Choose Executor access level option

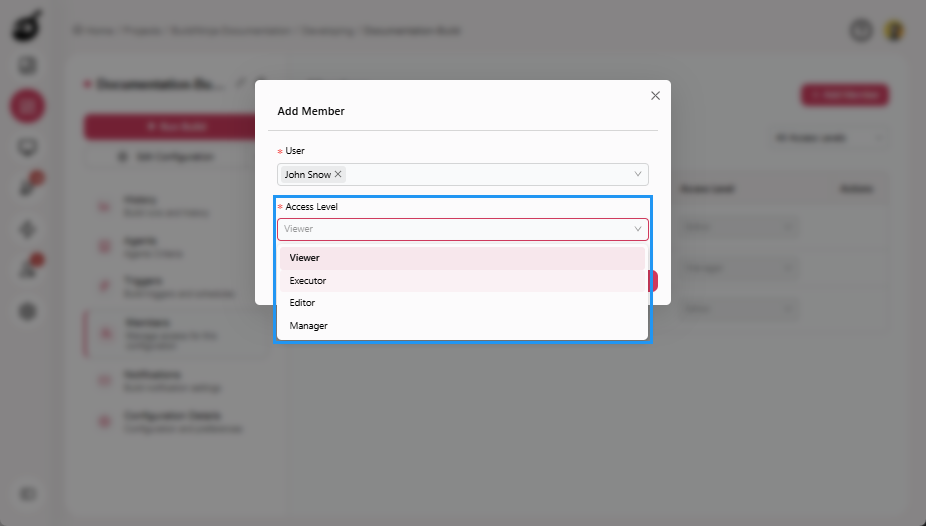462,281
